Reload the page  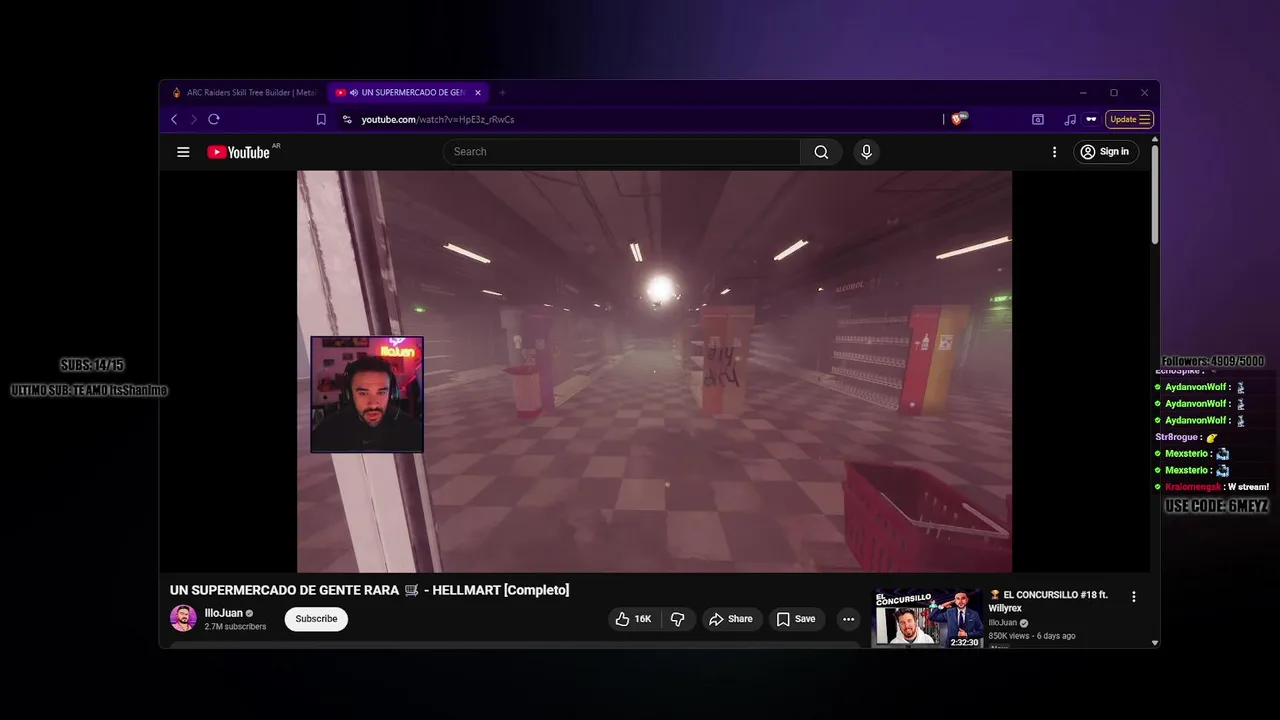tap(213, 119)
